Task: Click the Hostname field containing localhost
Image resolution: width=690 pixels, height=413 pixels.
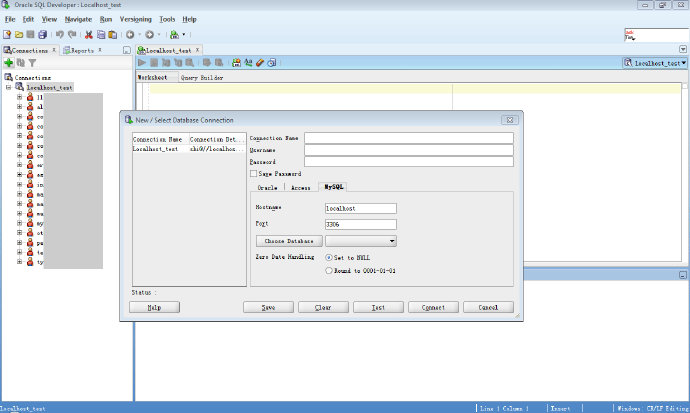Action: coord(361,208)
